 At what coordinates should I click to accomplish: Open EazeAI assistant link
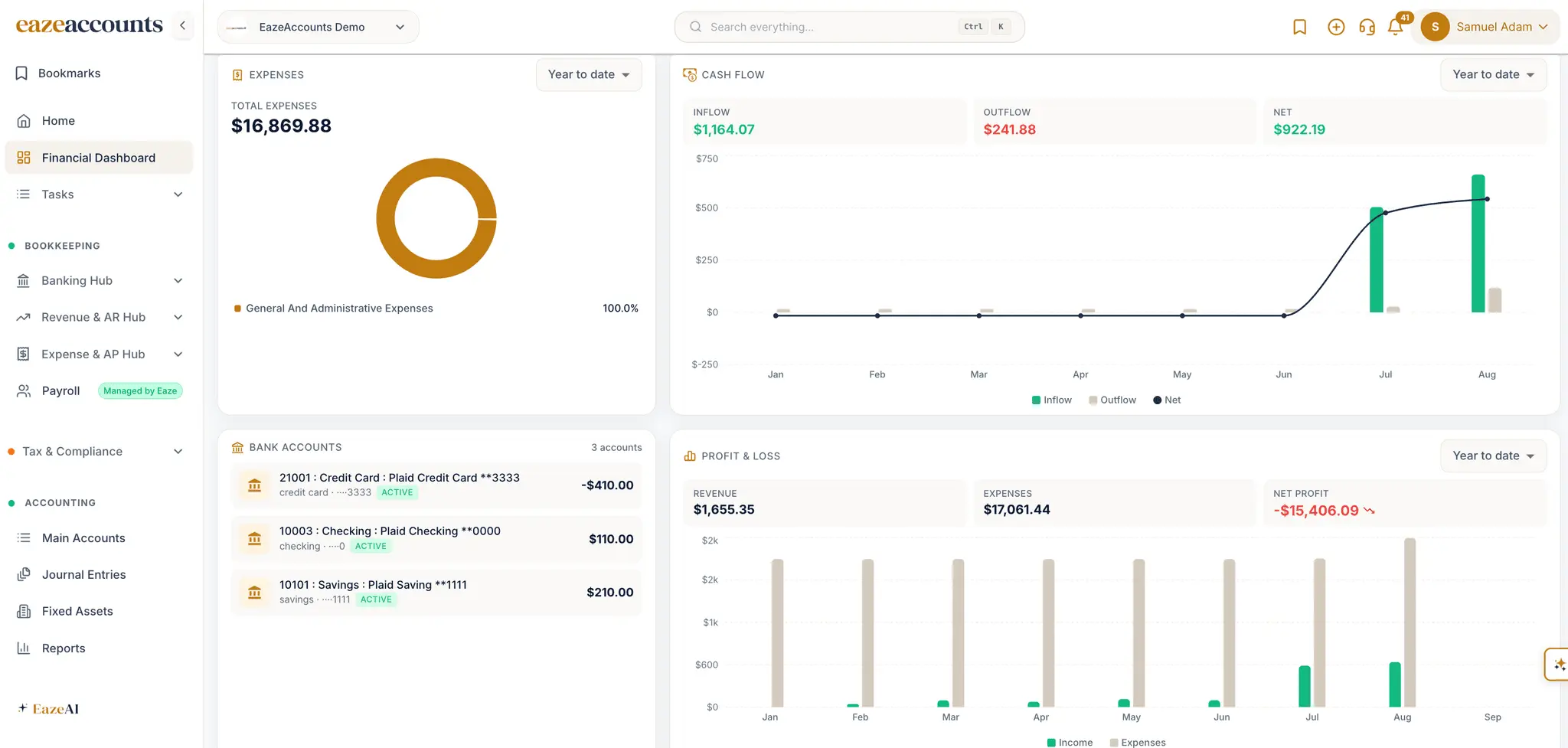[48, 709]
